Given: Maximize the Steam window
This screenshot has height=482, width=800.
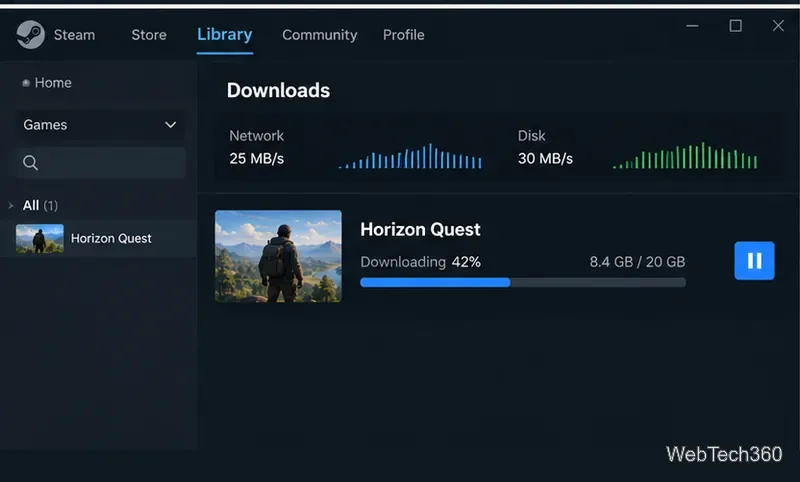Looking at the screenshot, I should coord(735,26).
